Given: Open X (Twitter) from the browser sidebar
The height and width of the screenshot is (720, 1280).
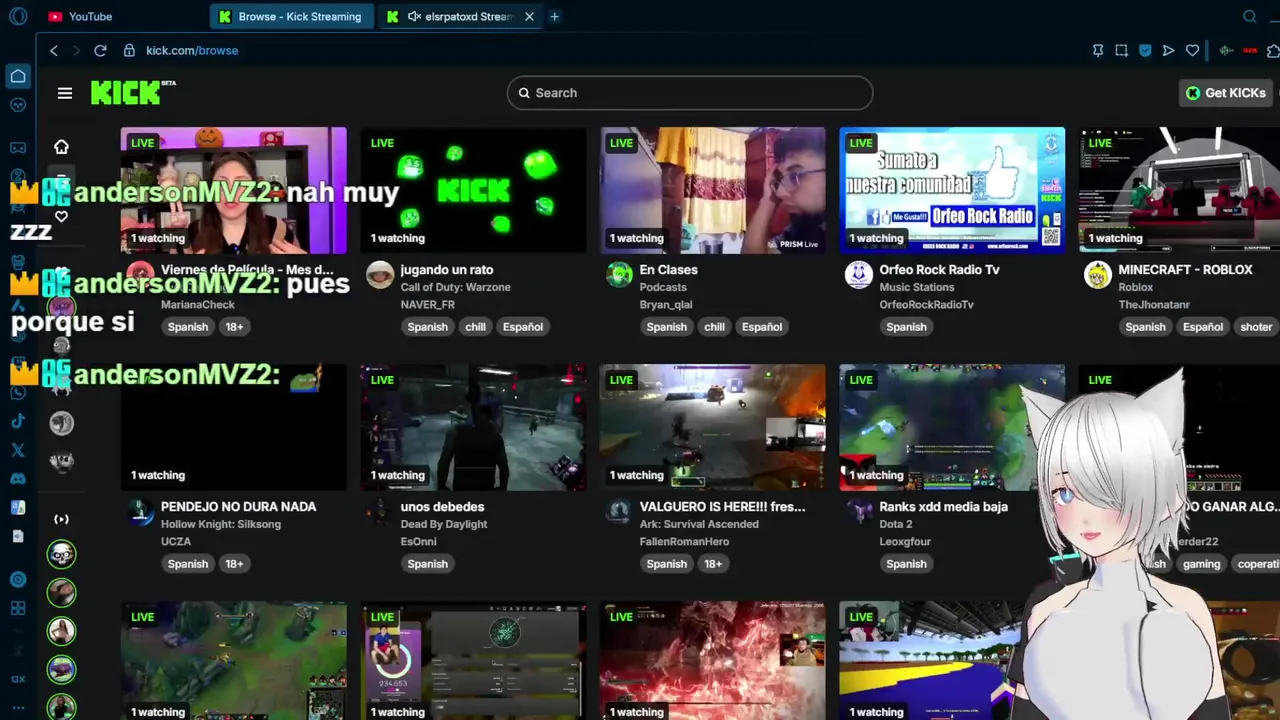Looking at the screenshot, I should 18,451.
